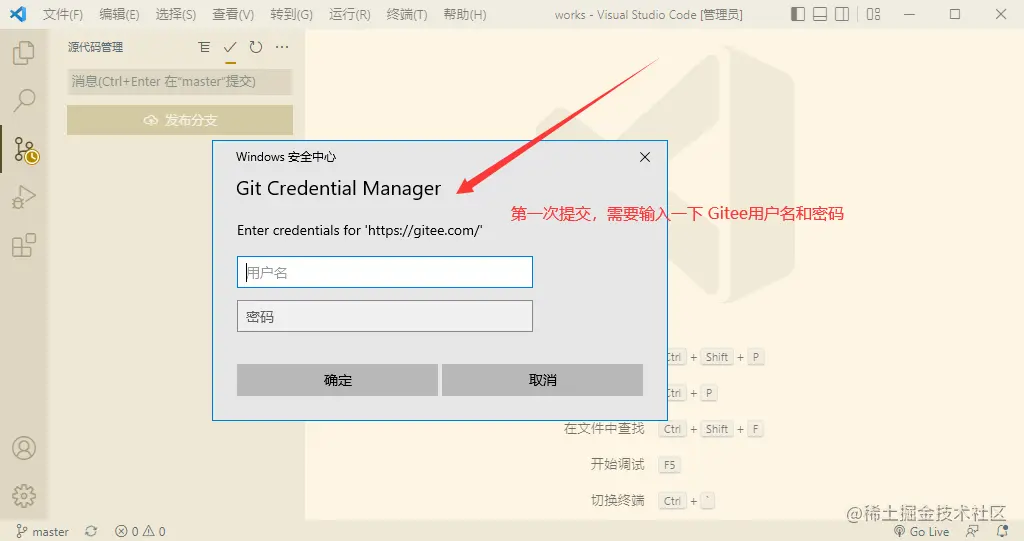The width and height of the screenshot is (1024, 541).
Task: Click the 源代码管理 panel title
Action: (x=95, y=47)
